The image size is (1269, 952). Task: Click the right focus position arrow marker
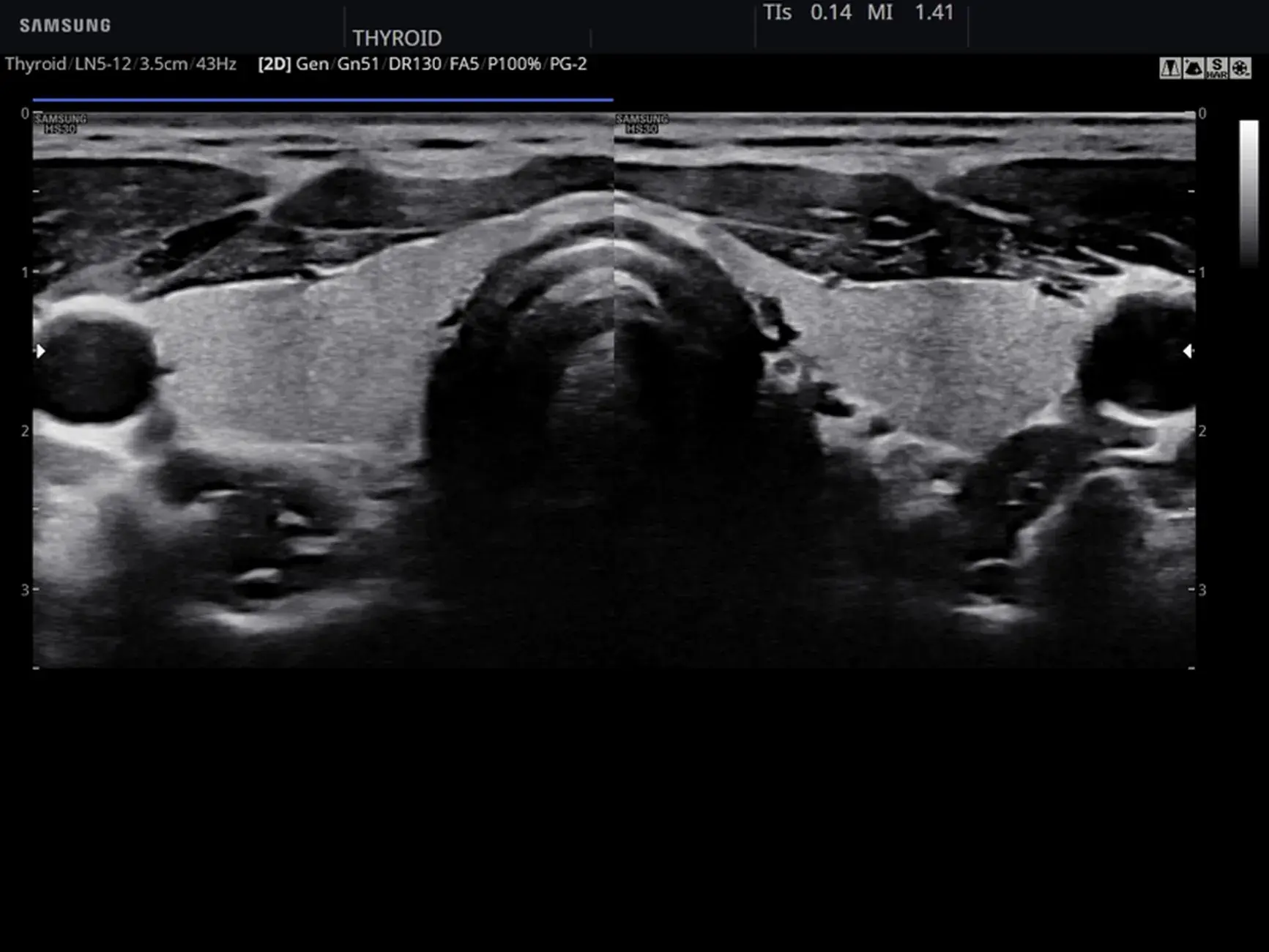click(x=1188, y=352)
